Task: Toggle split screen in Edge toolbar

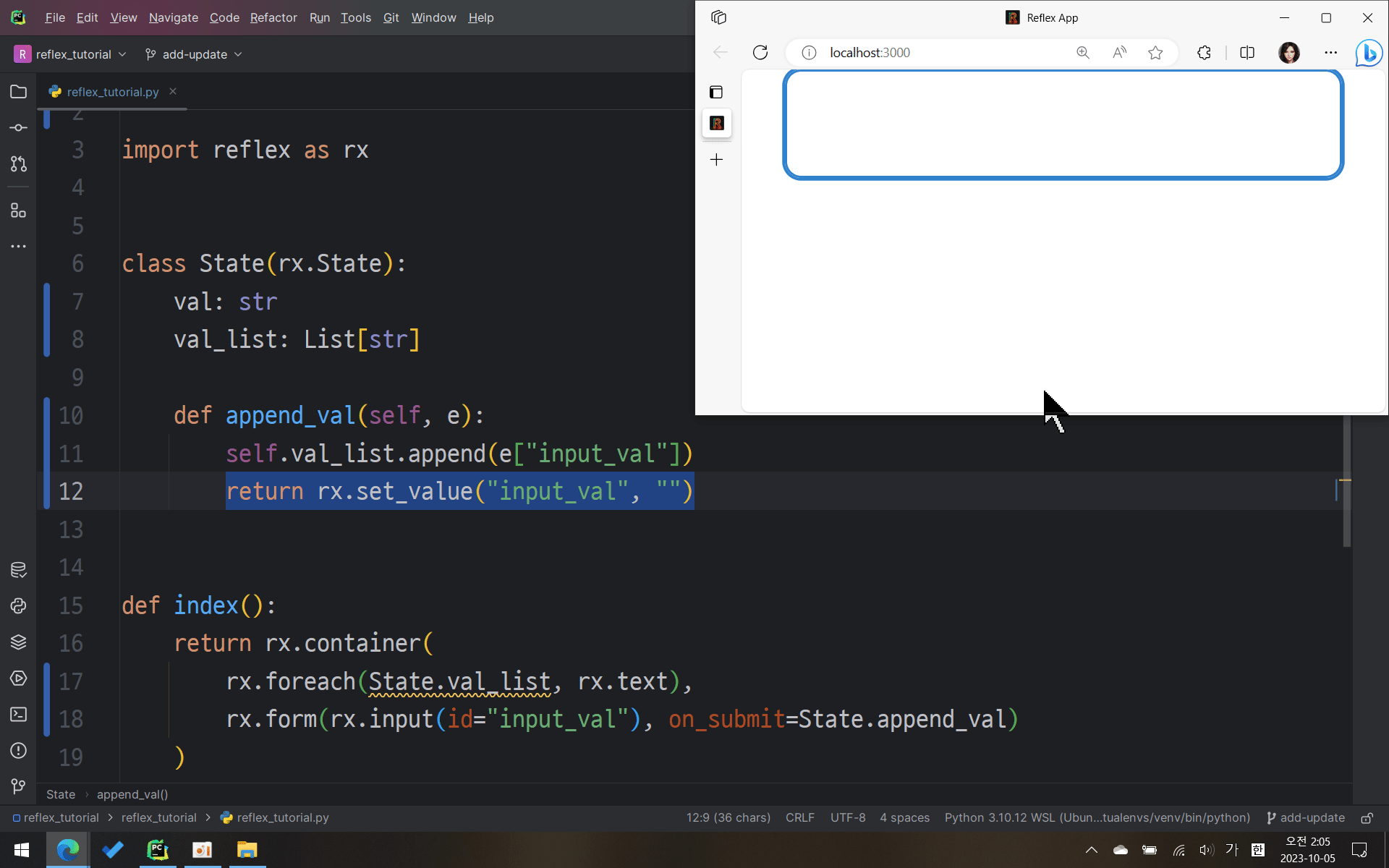Action: [1247, 53]
